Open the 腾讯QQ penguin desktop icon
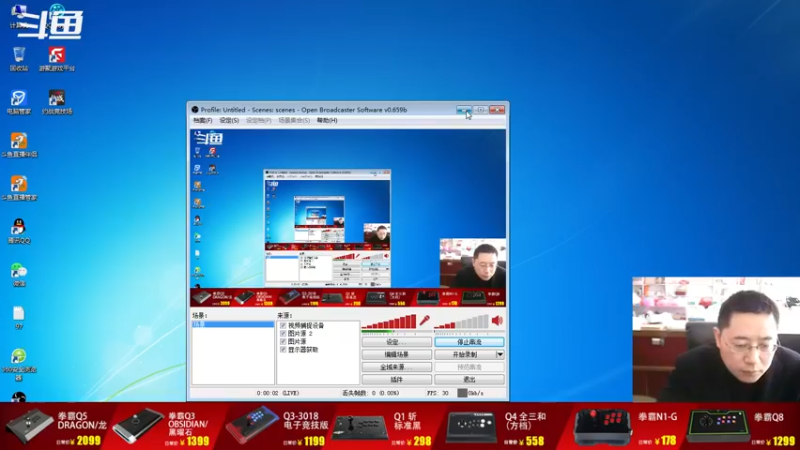 pos(19,231)
